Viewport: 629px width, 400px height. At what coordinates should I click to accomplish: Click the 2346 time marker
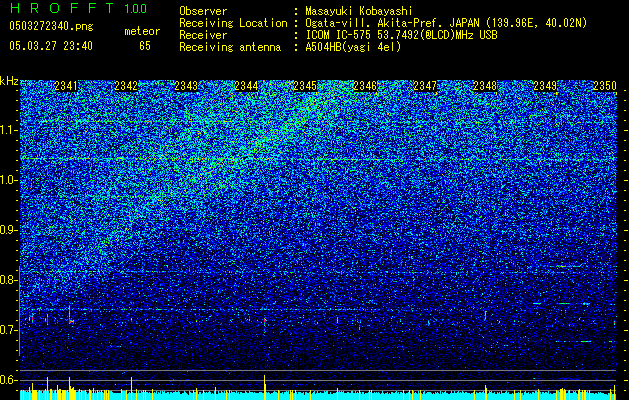pos(365,86)
